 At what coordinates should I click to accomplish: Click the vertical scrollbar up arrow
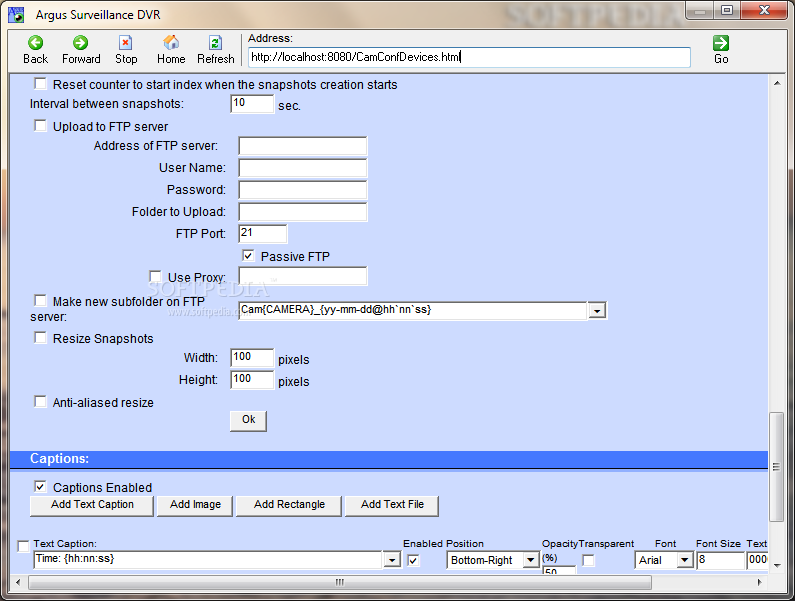point(776,83)
